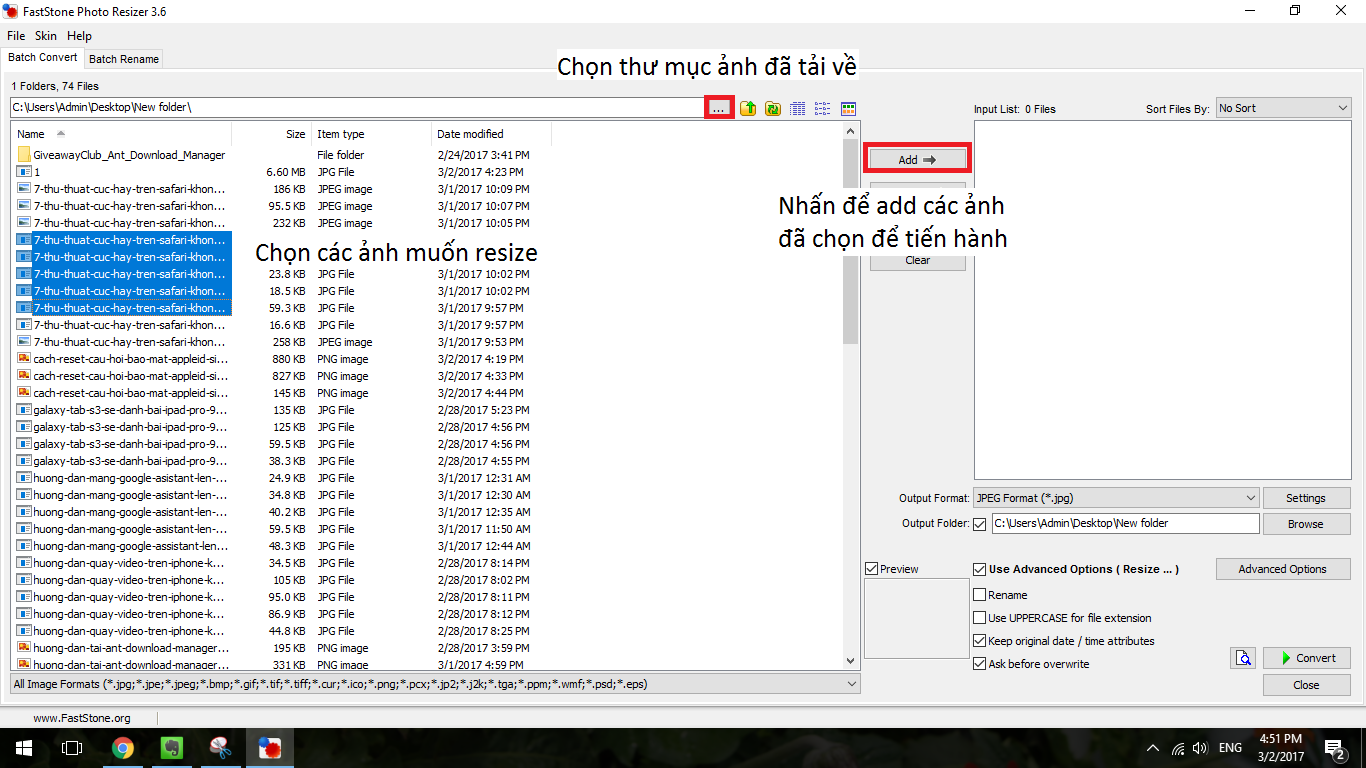Open Evernote from the taskbar
The image size is (1366, 768).
pyautogui.click(x=172, y=748)
